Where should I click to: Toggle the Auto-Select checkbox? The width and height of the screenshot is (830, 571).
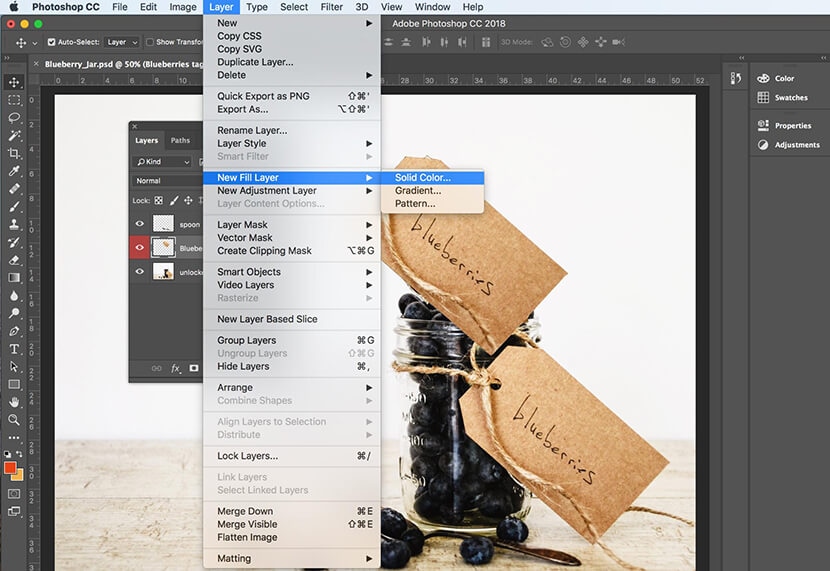point(51,43)
